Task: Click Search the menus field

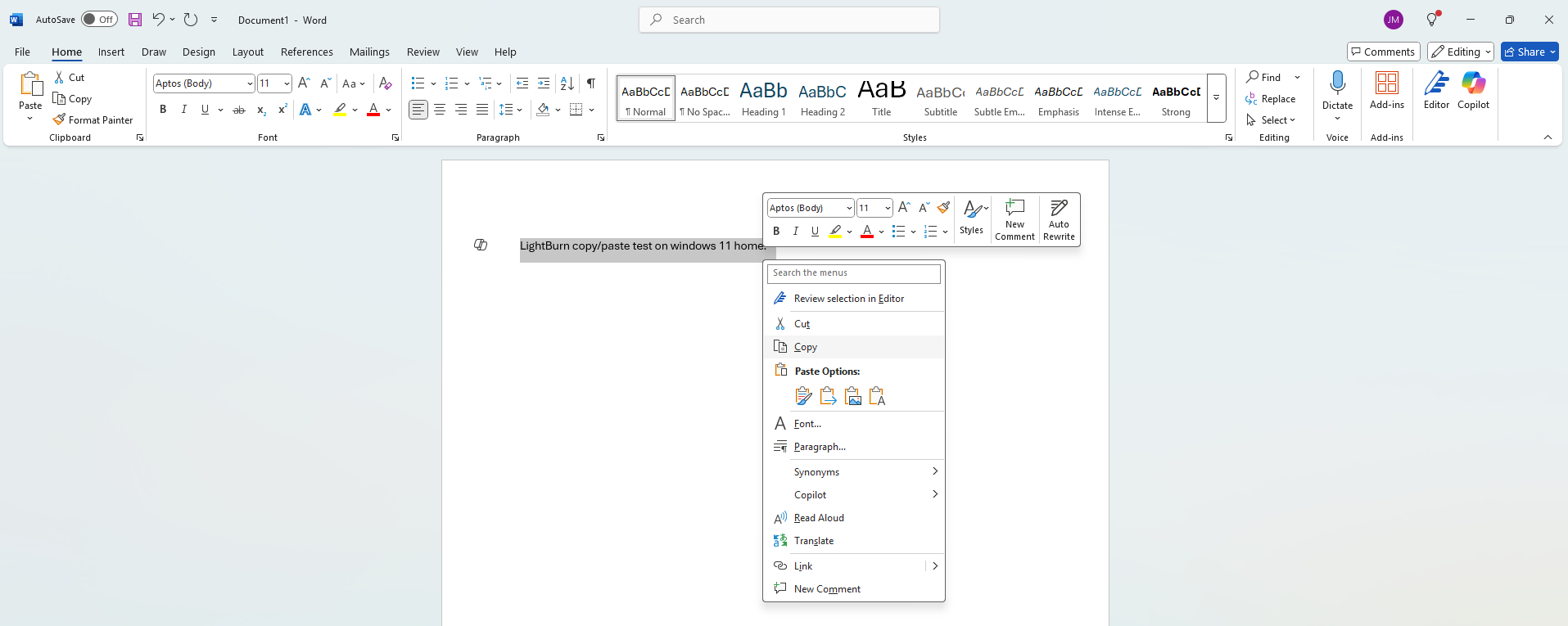Action: [854, 273]
